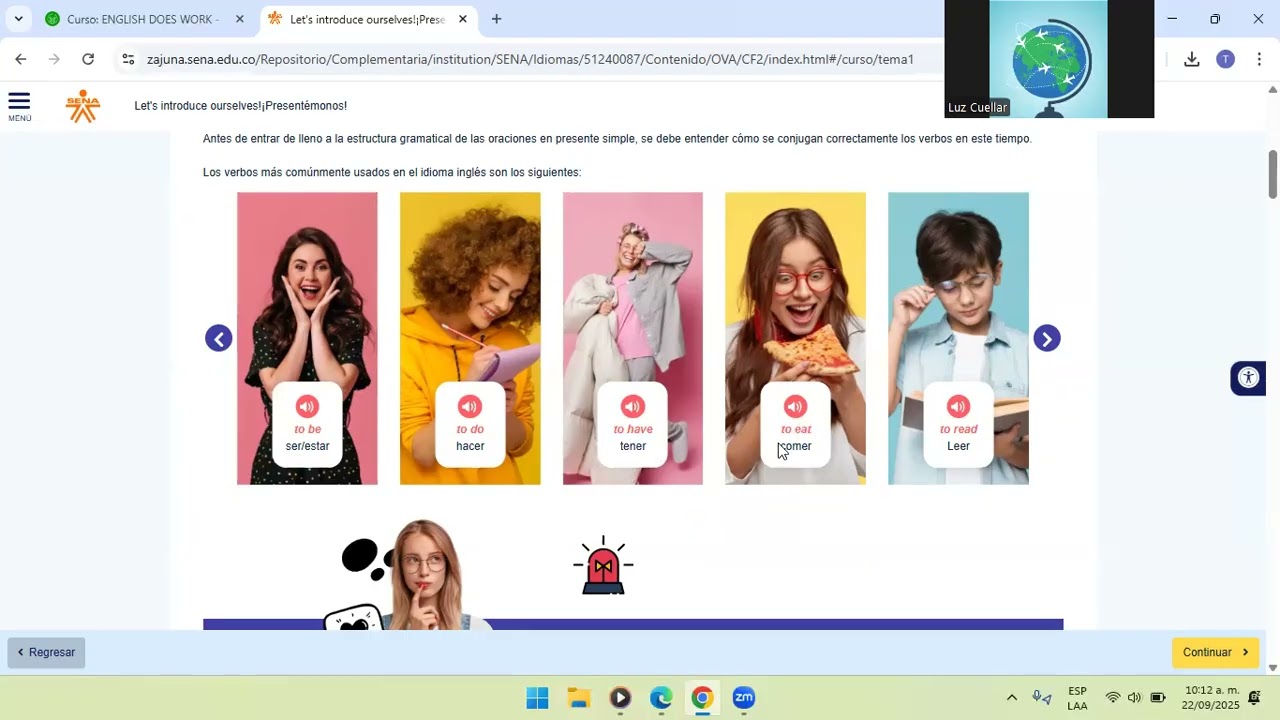Reload the page in Chrome
The height and width of the screenshot is (720, 1280).
point(88,59)
